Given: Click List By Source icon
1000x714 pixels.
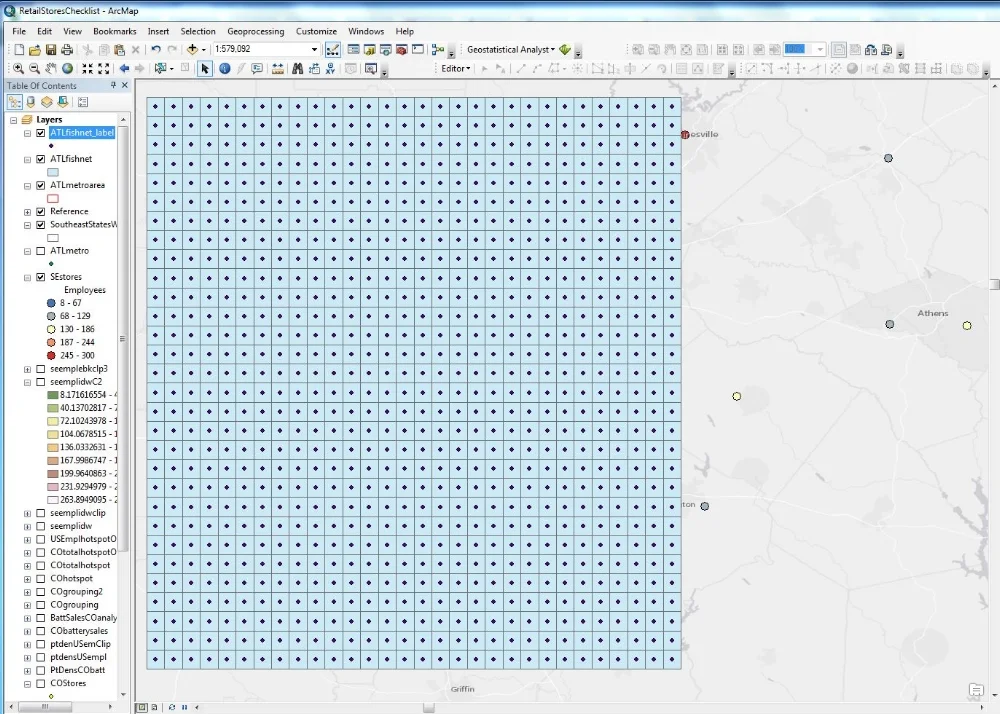Looking at the screenshot, I should point(31,102).
